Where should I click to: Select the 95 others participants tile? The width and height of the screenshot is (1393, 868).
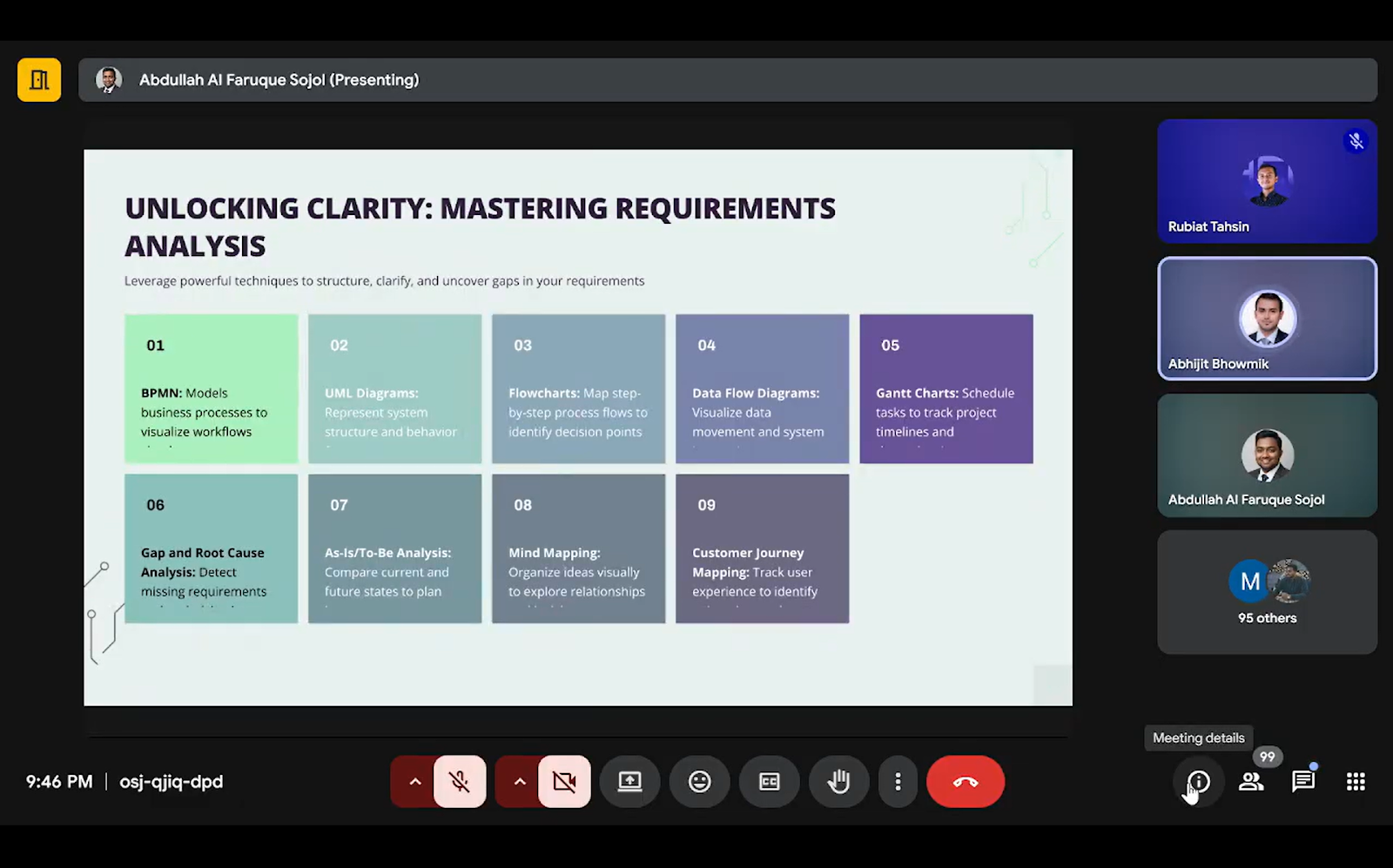pos(1267,592)
